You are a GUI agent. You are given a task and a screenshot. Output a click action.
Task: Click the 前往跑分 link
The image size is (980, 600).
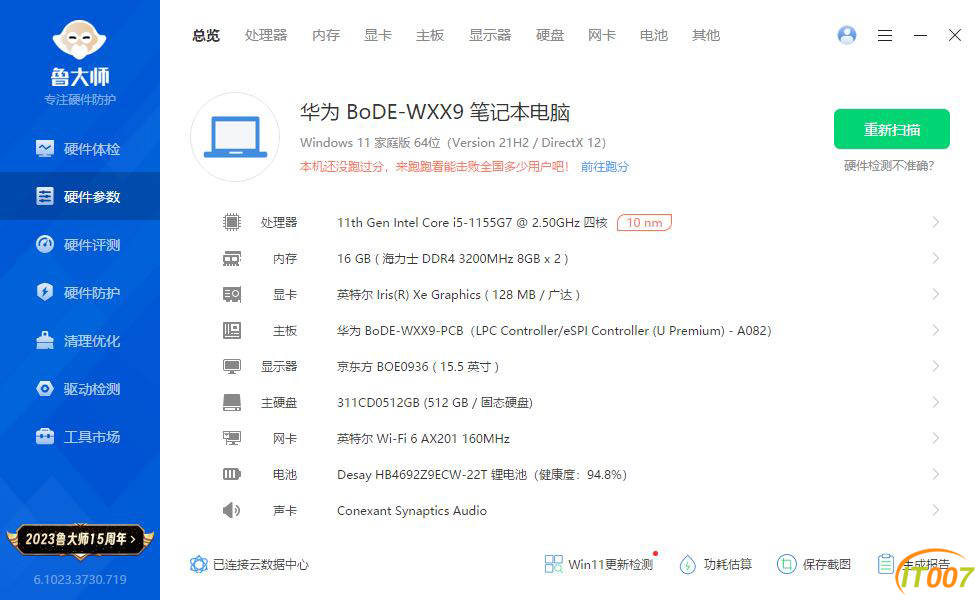coord(604,167)
